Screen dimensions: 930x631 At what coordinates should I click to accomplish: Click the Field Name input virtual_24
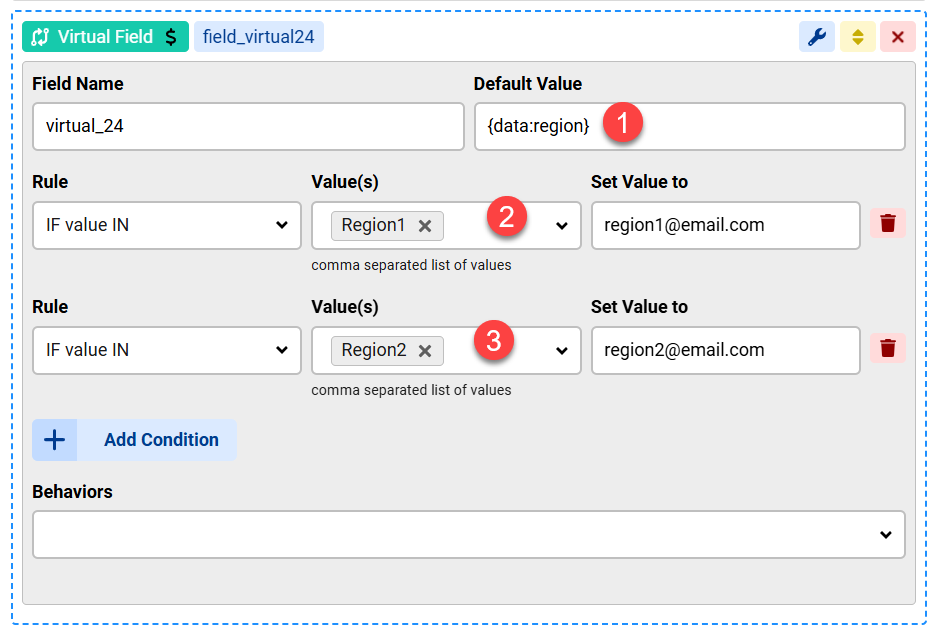248,127
